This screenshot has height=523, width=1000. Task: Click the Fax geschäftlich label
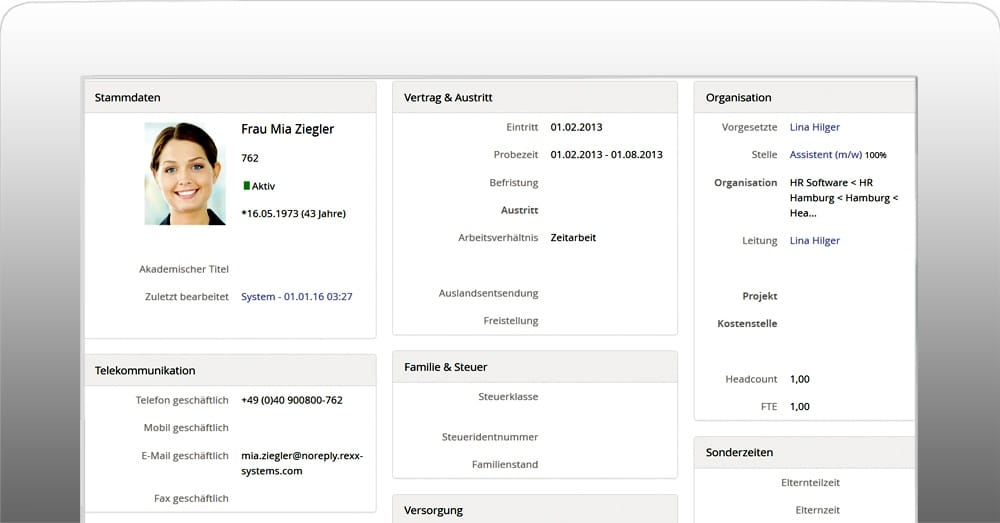pos(191,498)
